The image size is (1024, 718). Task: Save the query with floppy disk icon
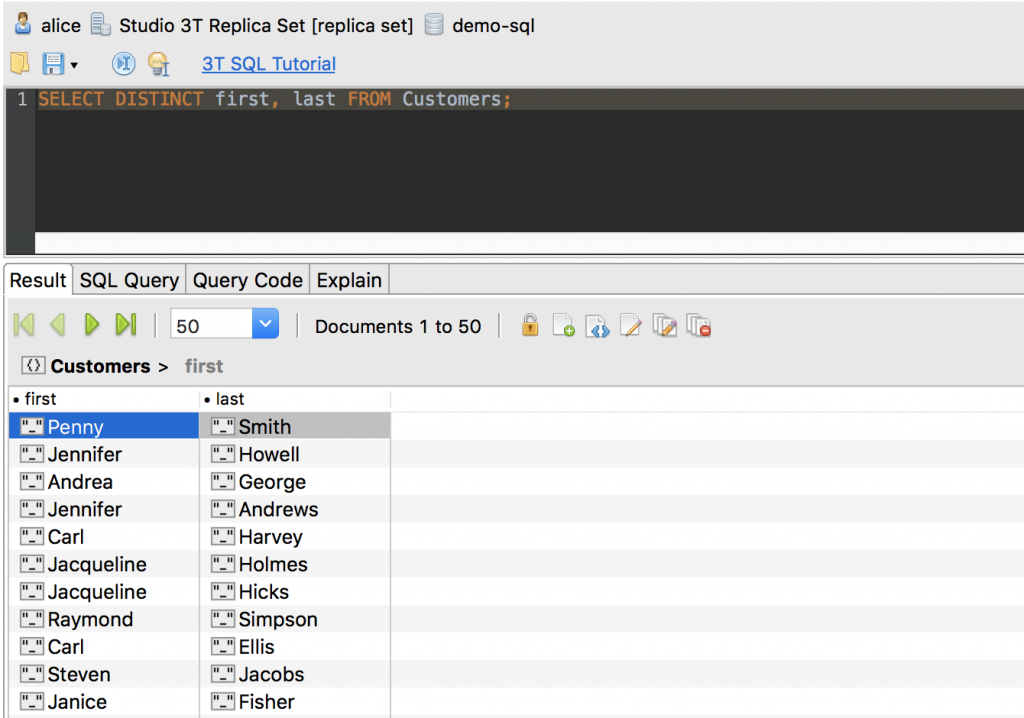pyautogui.click(x=53, y=63)
